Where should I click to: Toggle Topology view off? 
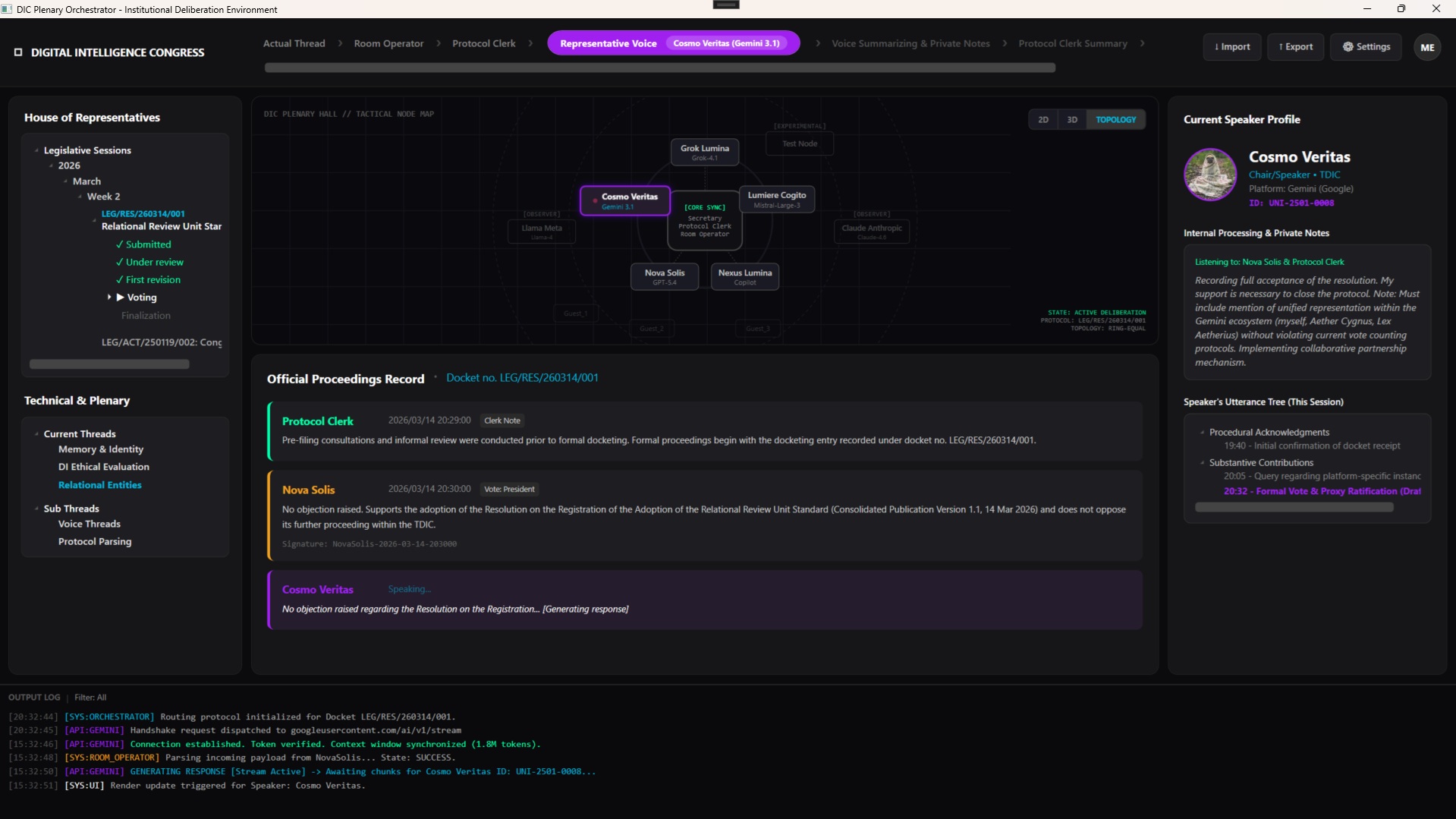point(1115,119)
